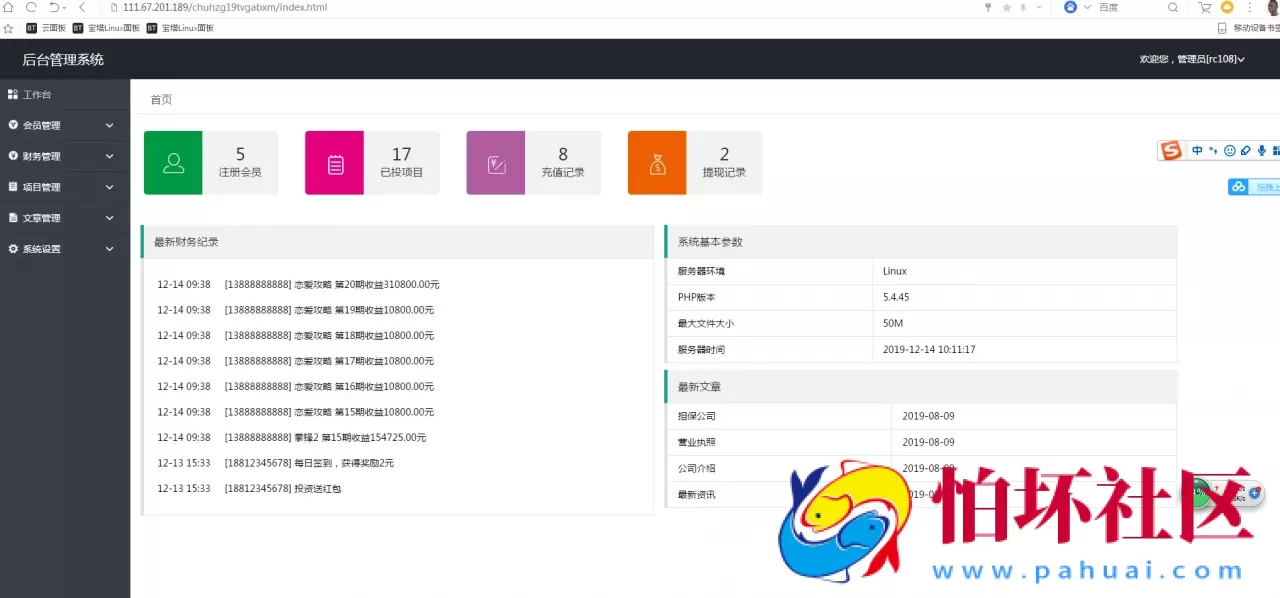Open the emoji picker on the Sogou bar

(1229, 150)
